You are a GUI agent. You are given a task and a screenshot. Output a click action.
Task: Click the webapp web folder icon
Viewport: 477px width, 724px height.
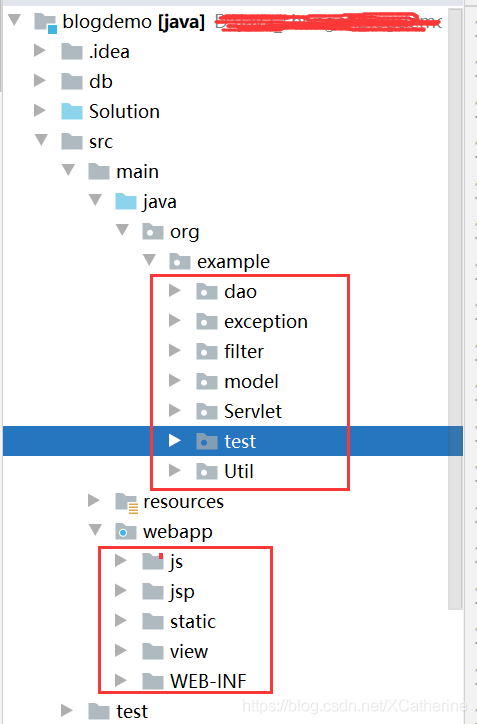pyautogui.click(x=126, y=531)
